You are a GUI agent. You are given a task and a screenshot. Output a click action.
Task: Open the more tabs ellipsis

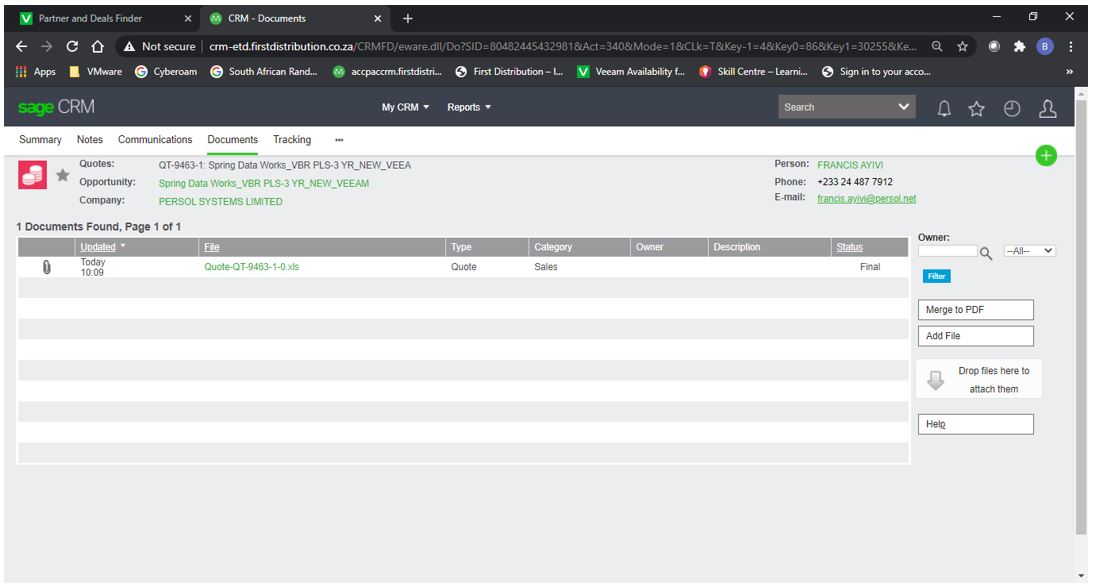click(338, 140)
